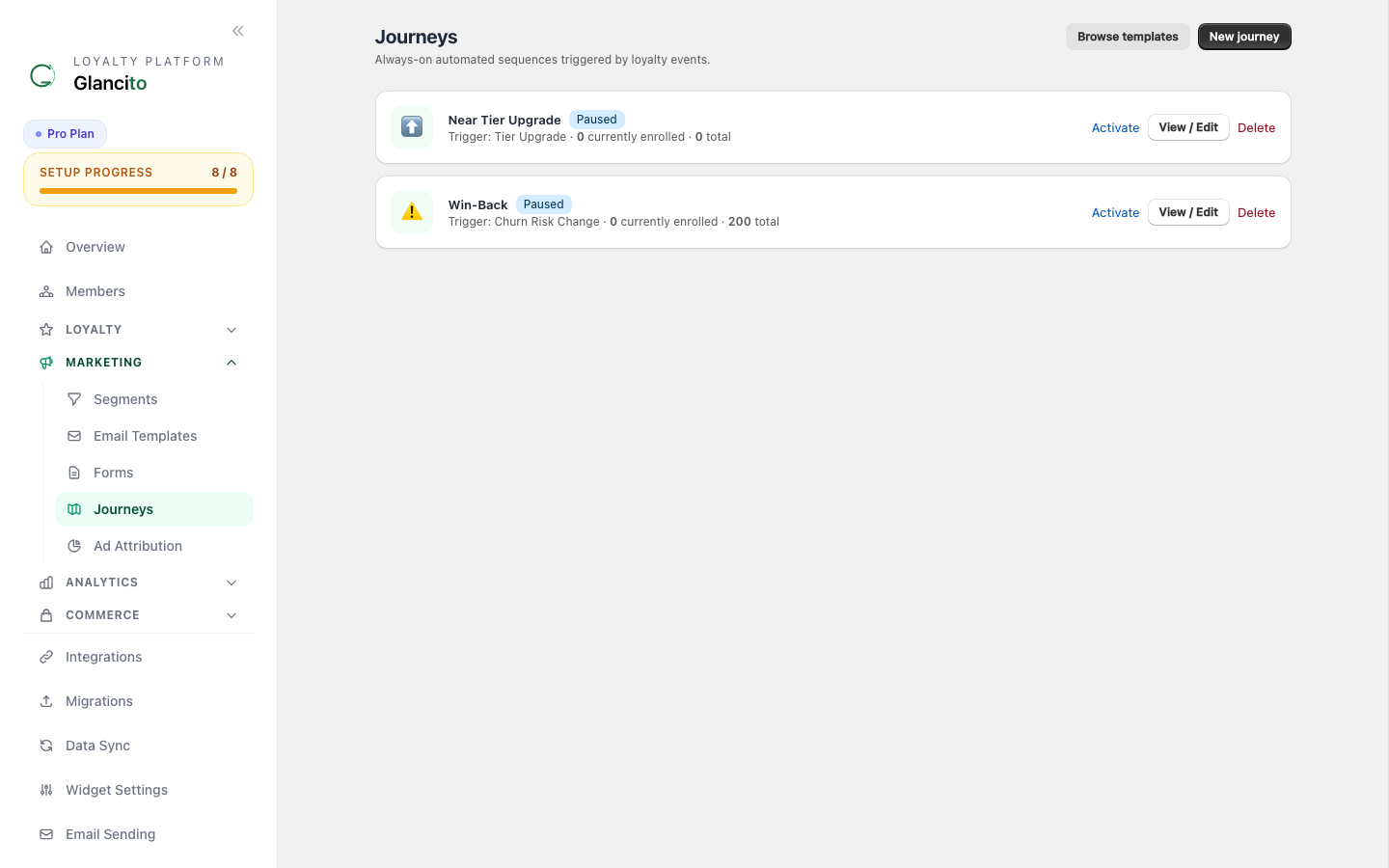Image resolution: width=1389 pixels, height=868 pixels.
Task: Click the Forms document icon
Action: click(x=74, y=473)
